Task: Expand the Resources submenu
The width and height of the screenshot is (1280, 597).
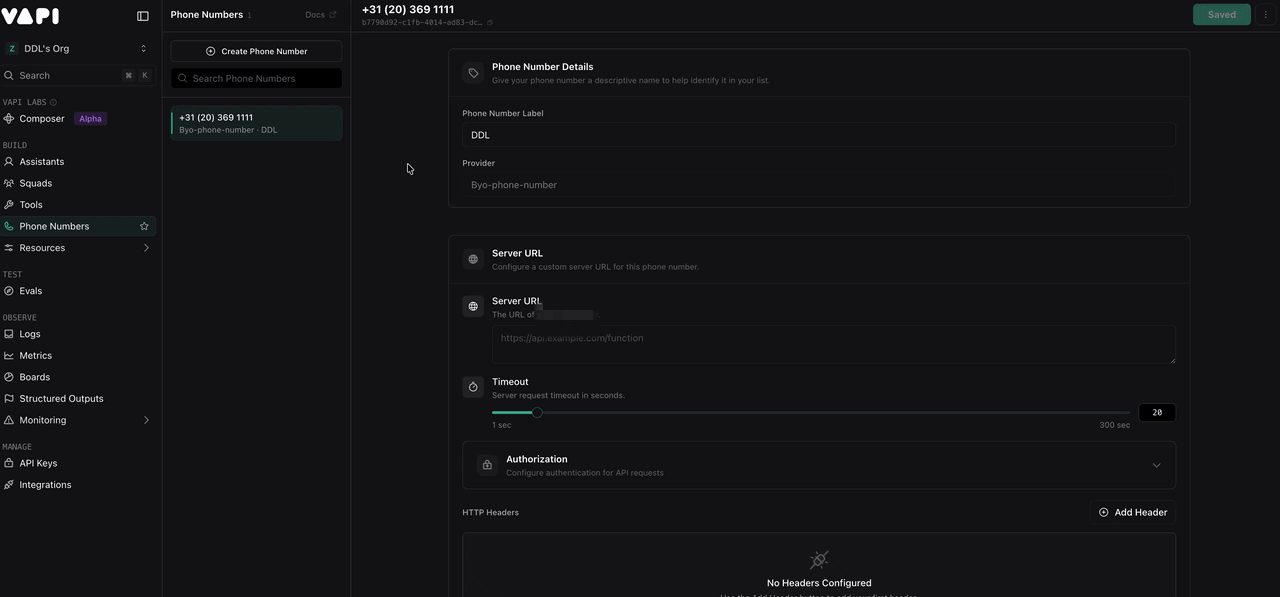Action: coord(146,248)
